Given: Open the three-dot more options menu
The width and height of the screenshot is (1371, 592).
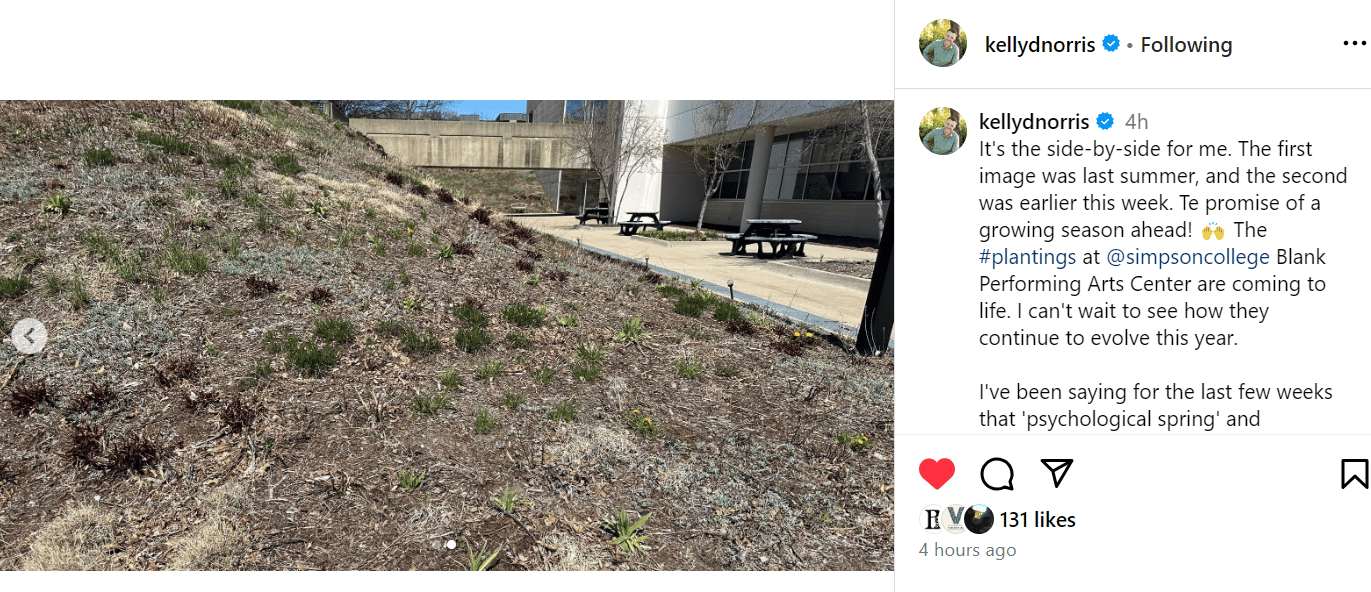Looking at the screenshot, I should [1354, 44].
